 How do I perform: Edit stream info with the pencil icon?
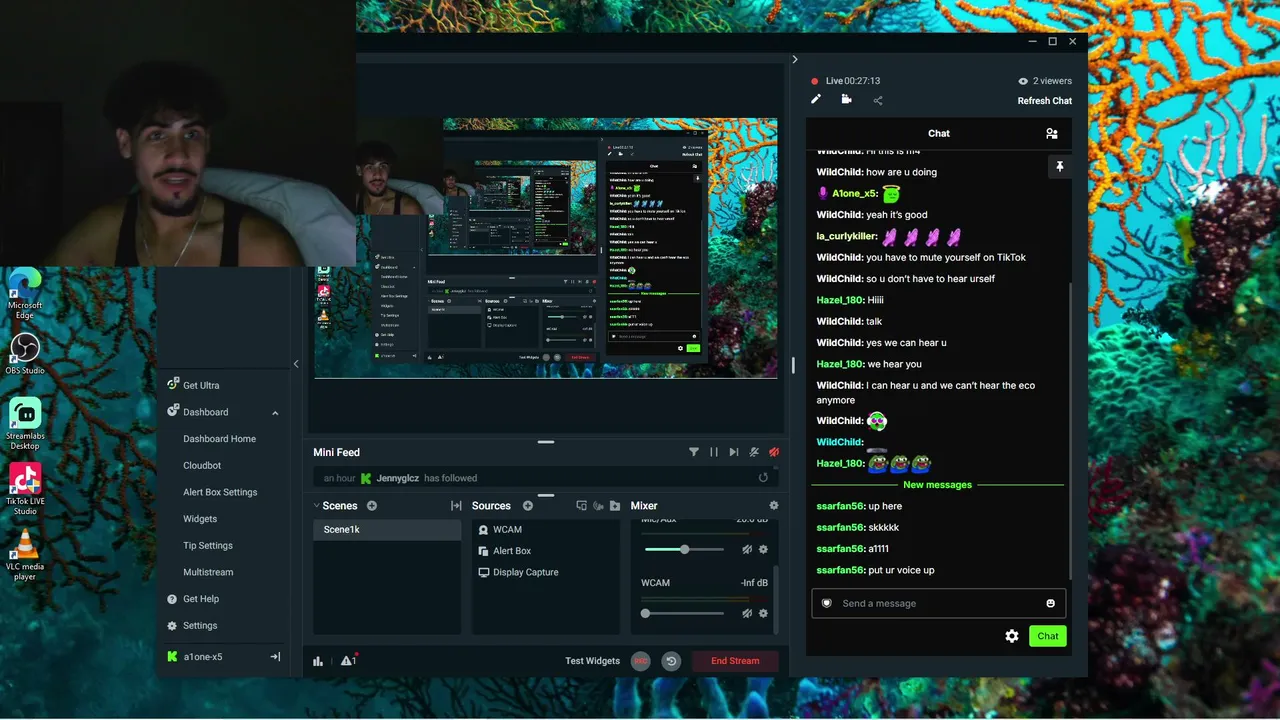click(816, 99)
